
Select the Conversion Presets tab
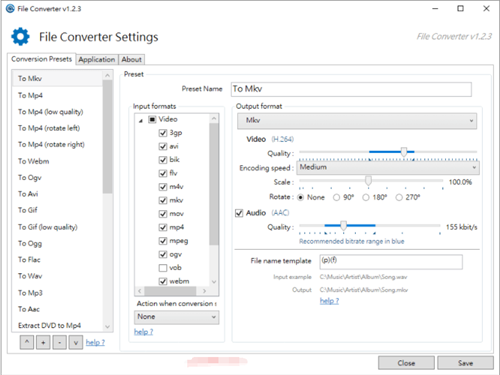pyautogui.click(x=41, y=59)
